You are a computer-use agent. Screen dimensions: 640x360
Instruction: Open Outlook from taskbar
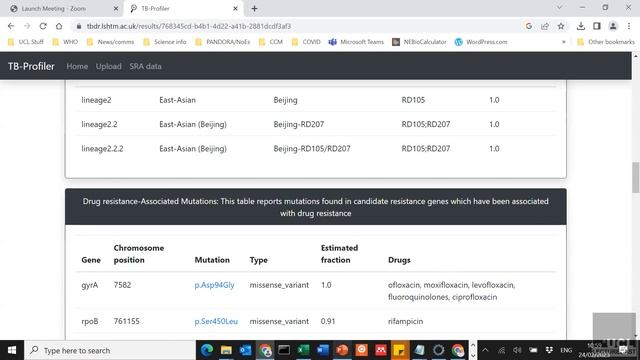pos(245,350)
